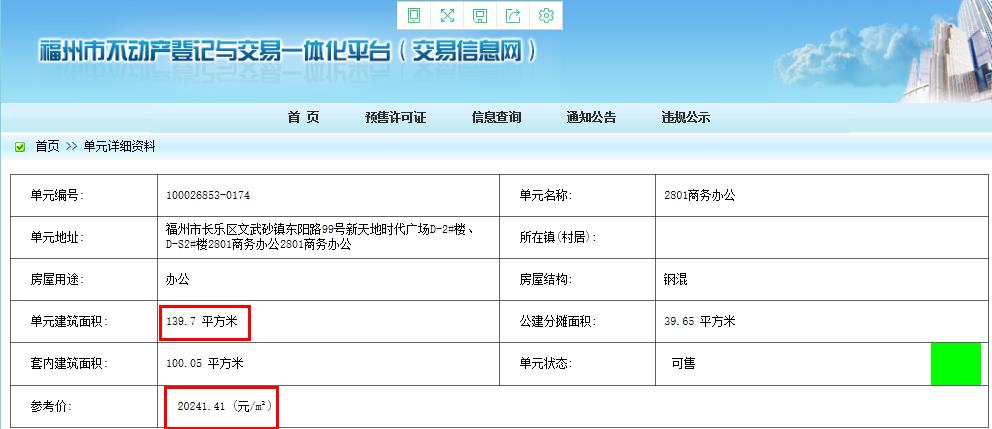This screenshot has height=429, width=992.
Task: Click the tablet device view icon
Action: coord(414,16)
